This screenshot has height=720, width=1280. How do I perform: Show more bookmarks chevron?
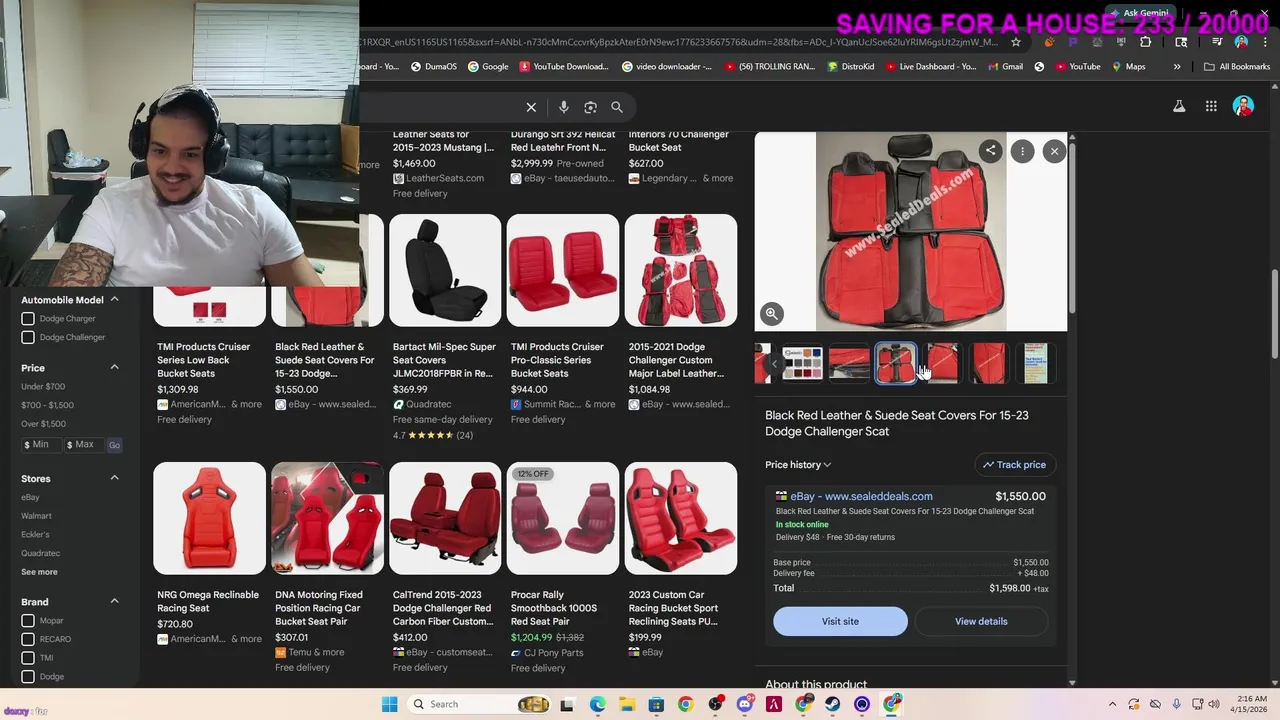point(1176,67)
